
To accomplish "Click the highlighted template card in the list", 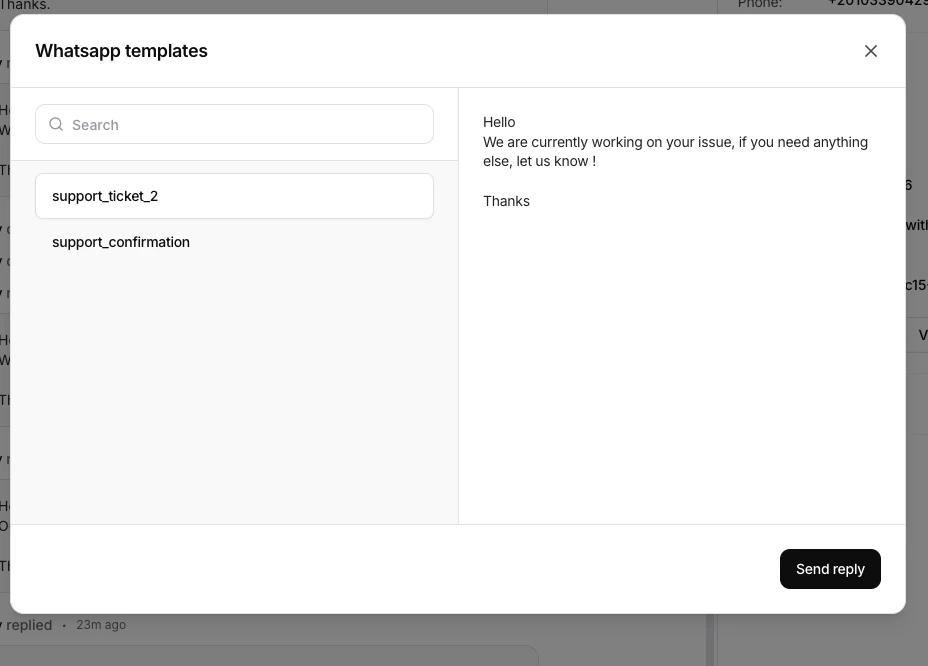I will tap(234, 196).
